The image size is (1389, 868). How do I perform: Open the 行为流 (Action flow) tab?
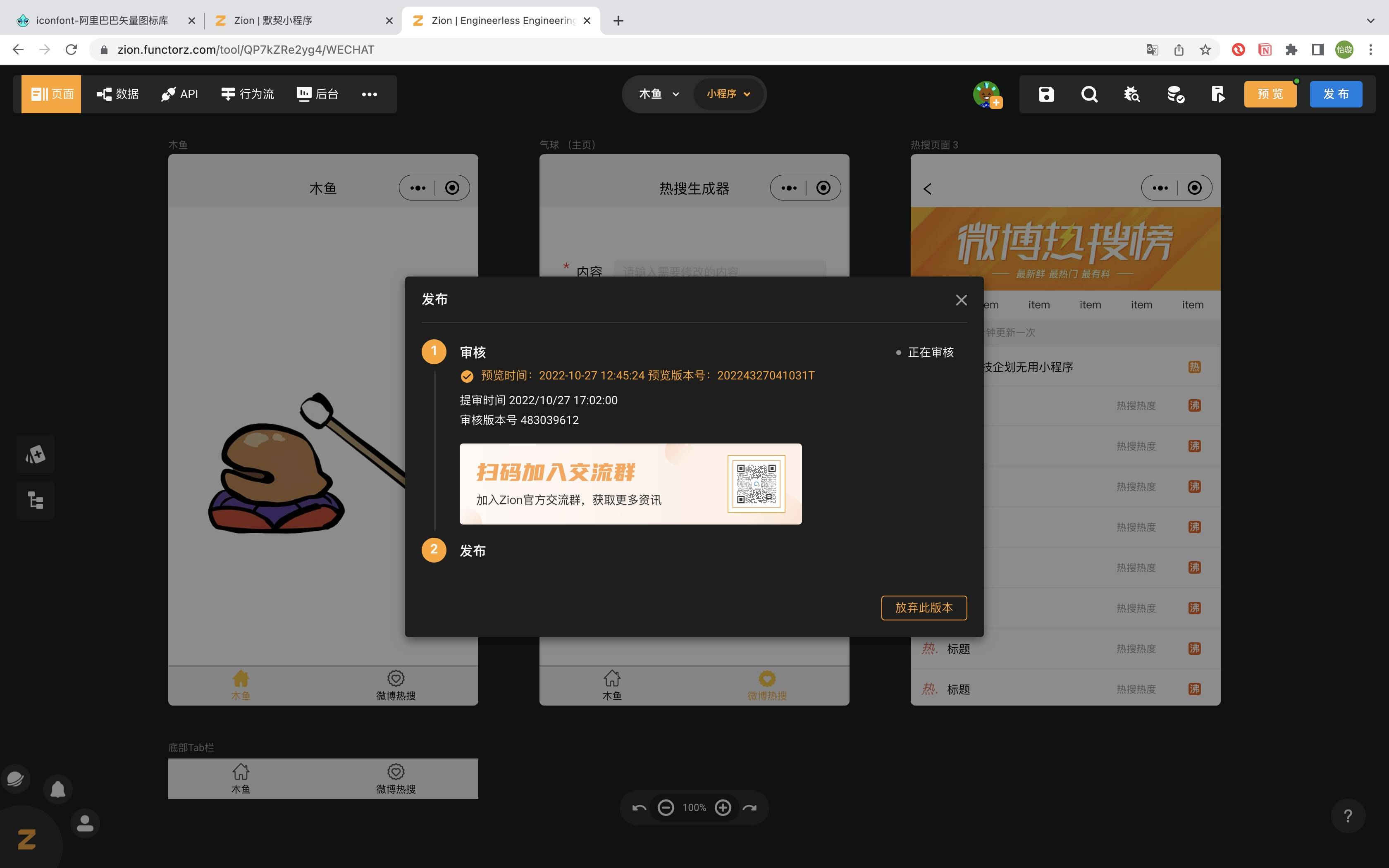pyautogui.click(x=247, y=94)
